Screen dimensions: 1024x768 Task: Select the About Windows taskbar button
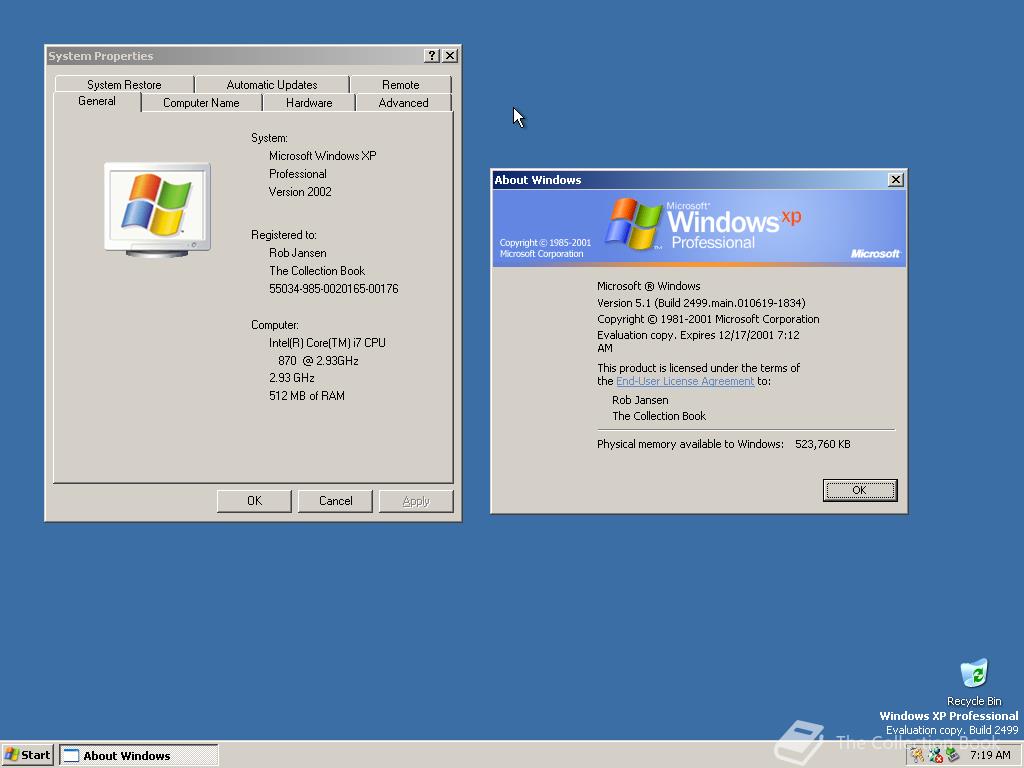pyautogui.click(x=139, y=756)
